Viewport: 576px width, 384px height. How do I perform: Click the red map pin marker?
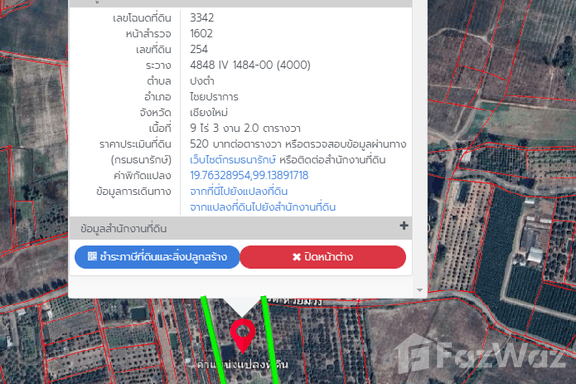[x=242, y=335]
